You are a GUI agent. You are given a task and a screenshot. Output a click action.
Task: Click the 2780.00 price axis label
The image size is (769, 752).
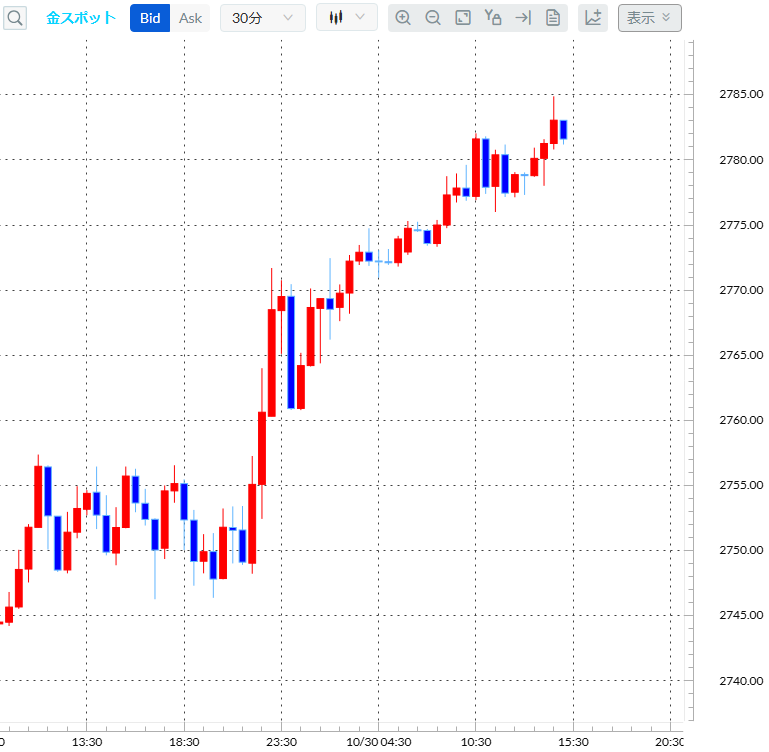tap(741, 160)
